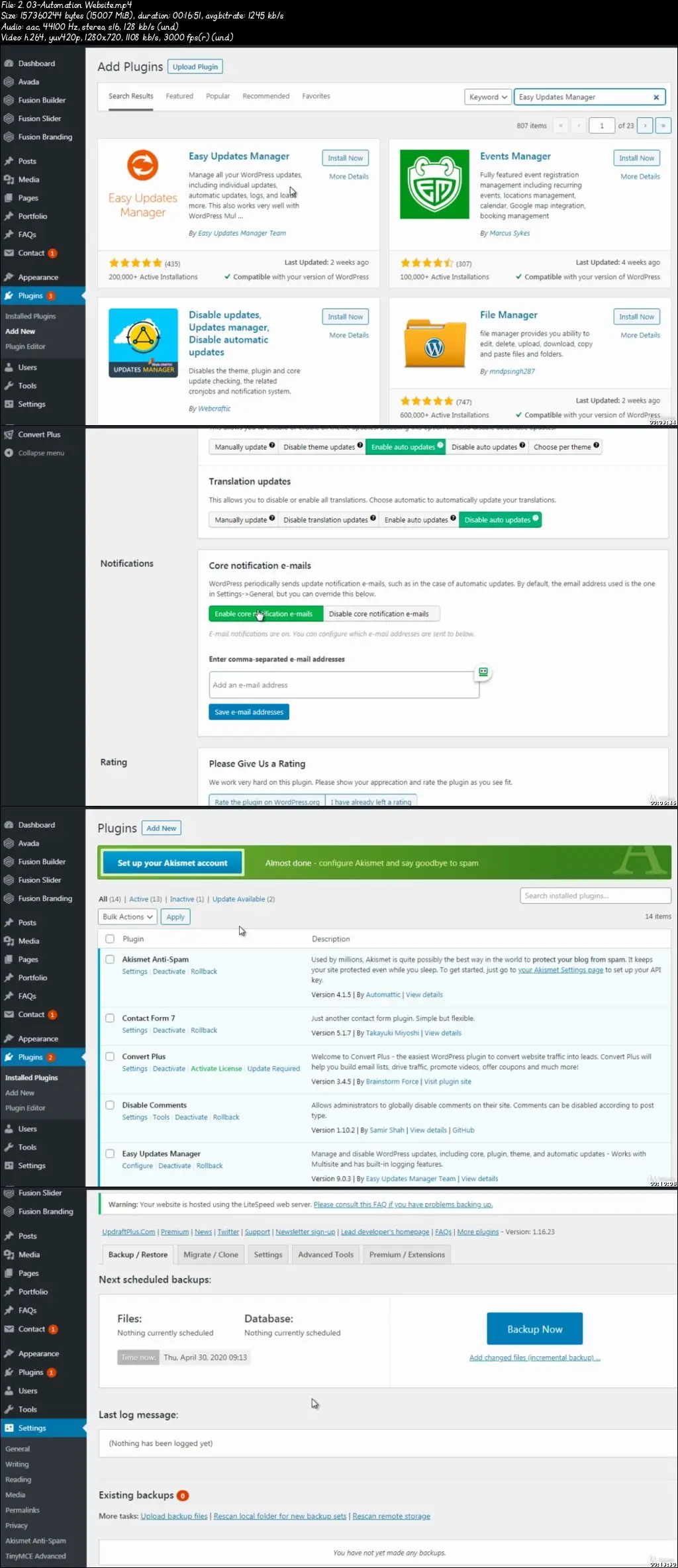
Task: Jump to last page of plugin results
Action: coord(663,125)
